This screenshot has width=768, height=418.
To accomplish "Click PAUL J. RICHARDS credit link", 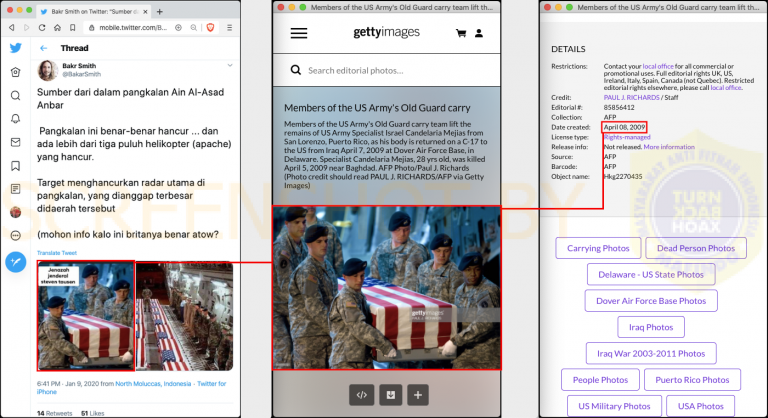I will click(631, 98).
